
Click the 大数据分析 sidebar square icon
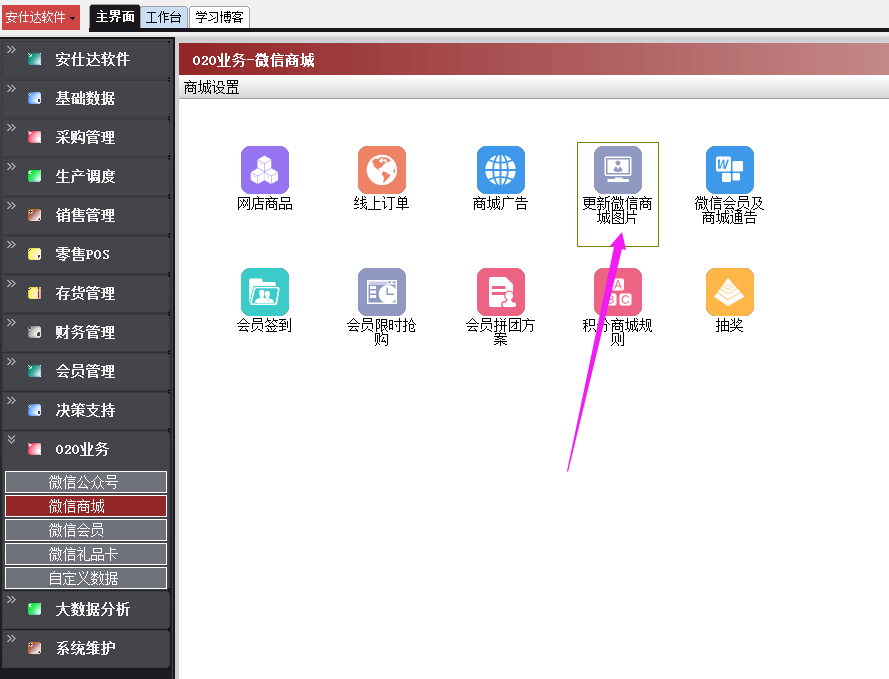tap(35, 609)
